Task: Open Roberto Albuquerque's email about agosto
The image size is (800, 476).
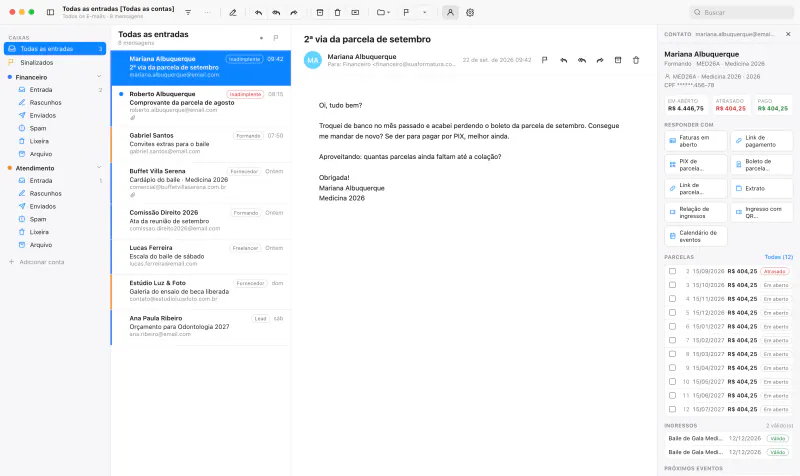Action: [x=201, y=106]
